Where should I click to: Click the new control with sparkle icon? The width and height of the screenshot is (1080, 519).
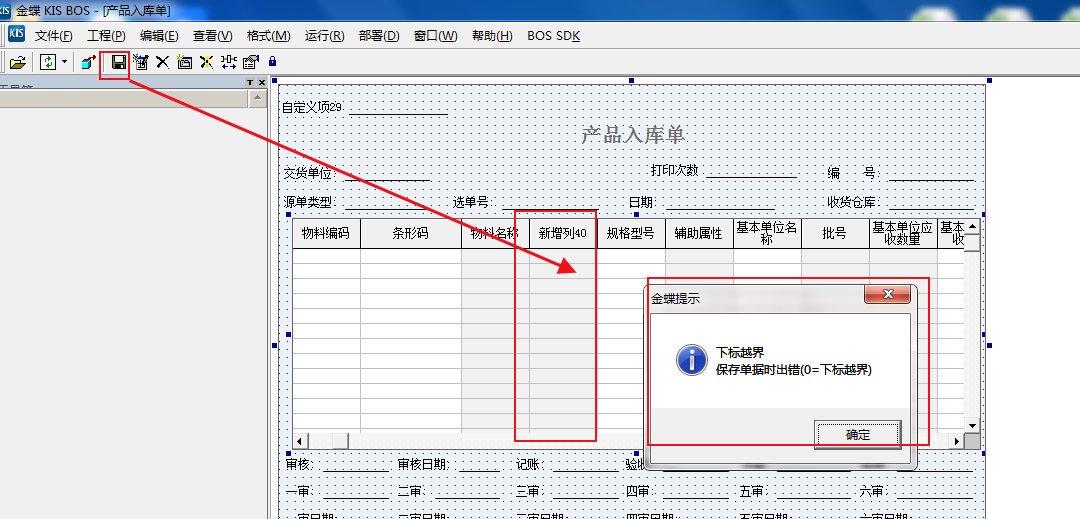(x=184, y=63)
